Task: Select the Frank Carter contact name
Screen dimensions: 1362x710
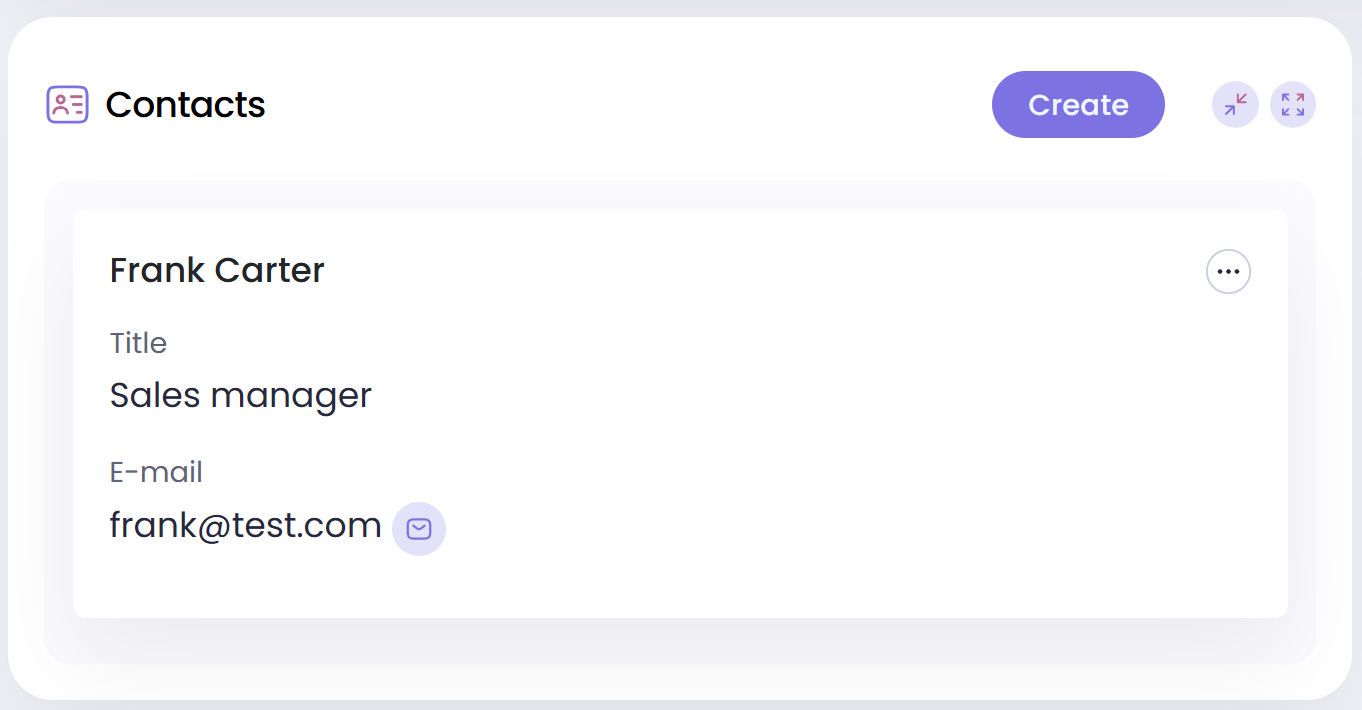Action: [217, 270]
